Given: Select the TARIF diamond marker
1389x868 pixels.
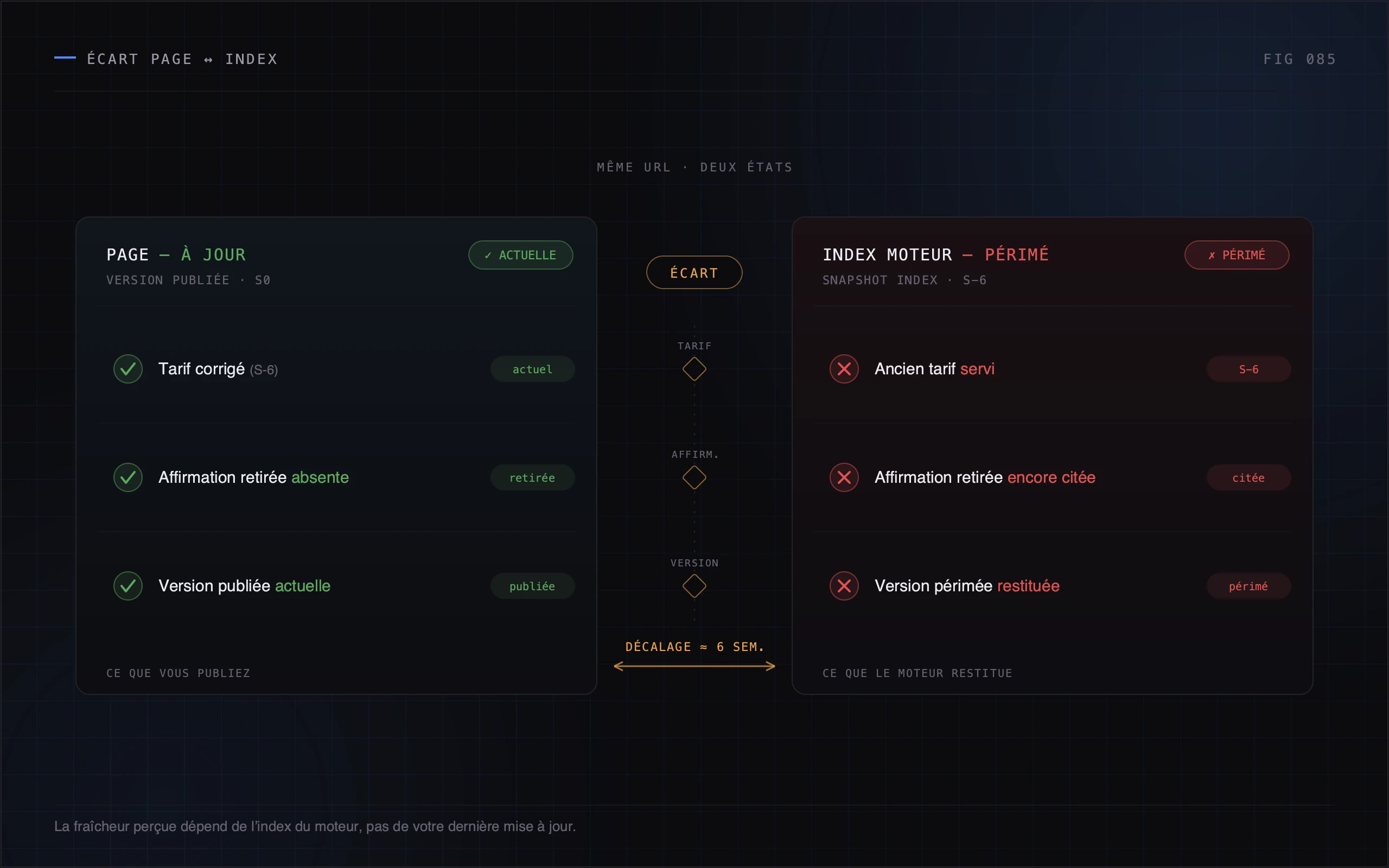Looking at the screenshot, I should pos(694,368).
